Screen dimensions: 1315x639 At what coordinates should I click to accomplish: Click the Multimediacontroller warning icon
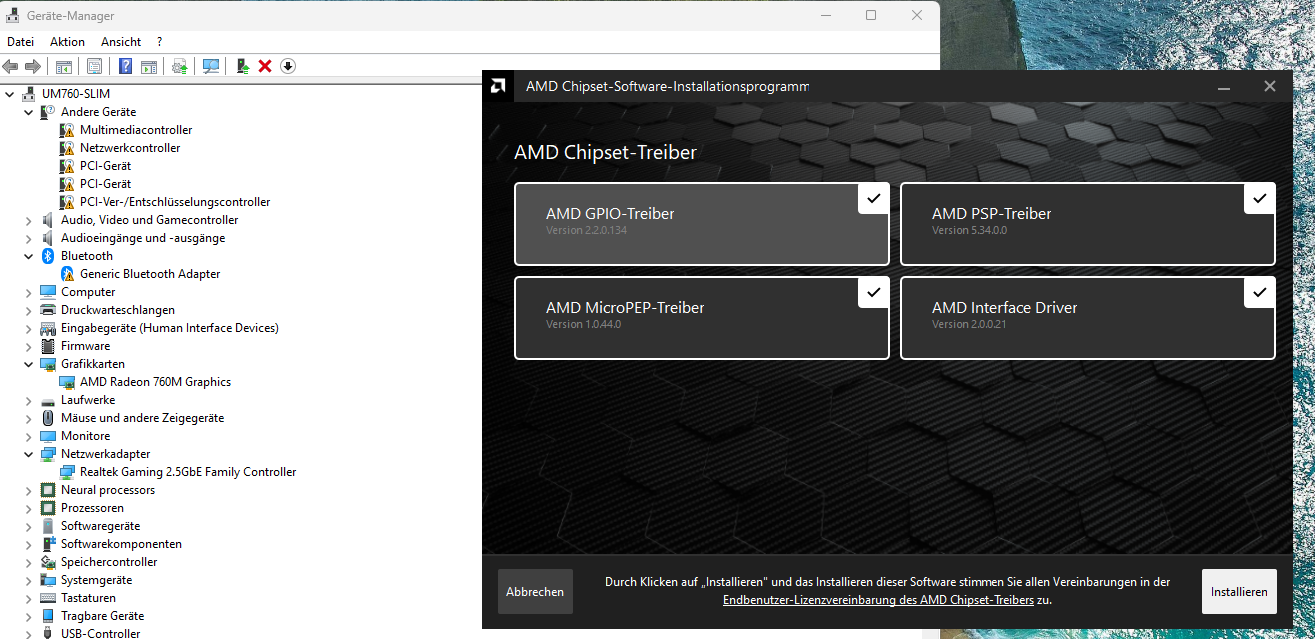[x=67, y=130]
